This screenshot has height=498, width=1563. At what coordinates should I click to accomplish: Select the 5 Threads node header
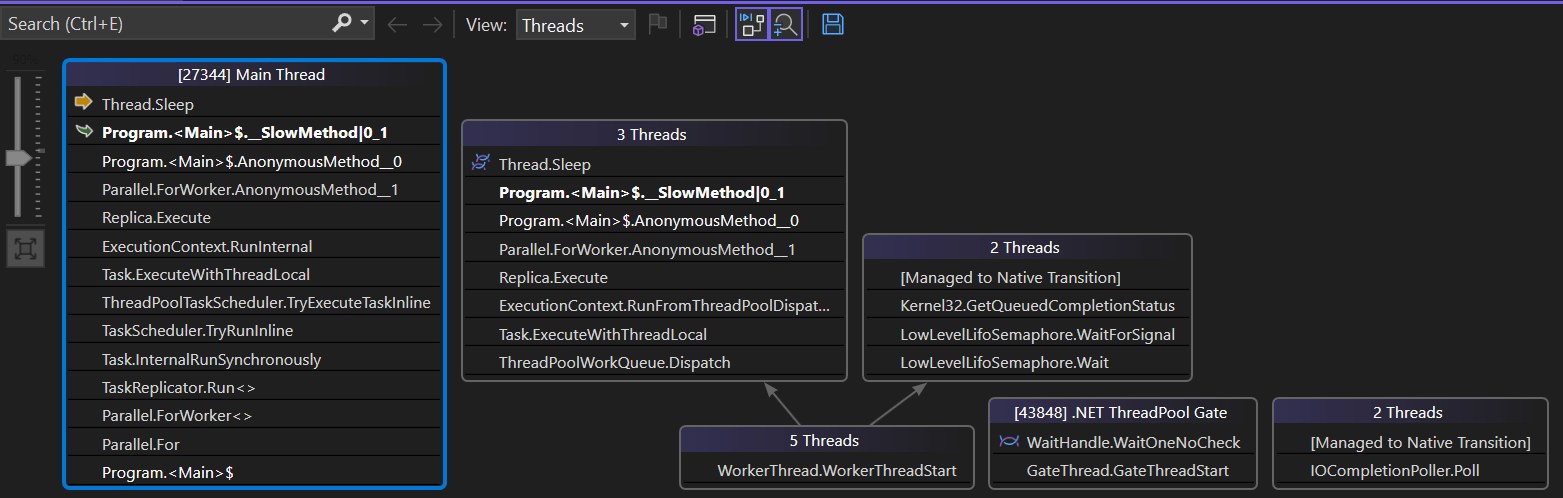[826, 440]
